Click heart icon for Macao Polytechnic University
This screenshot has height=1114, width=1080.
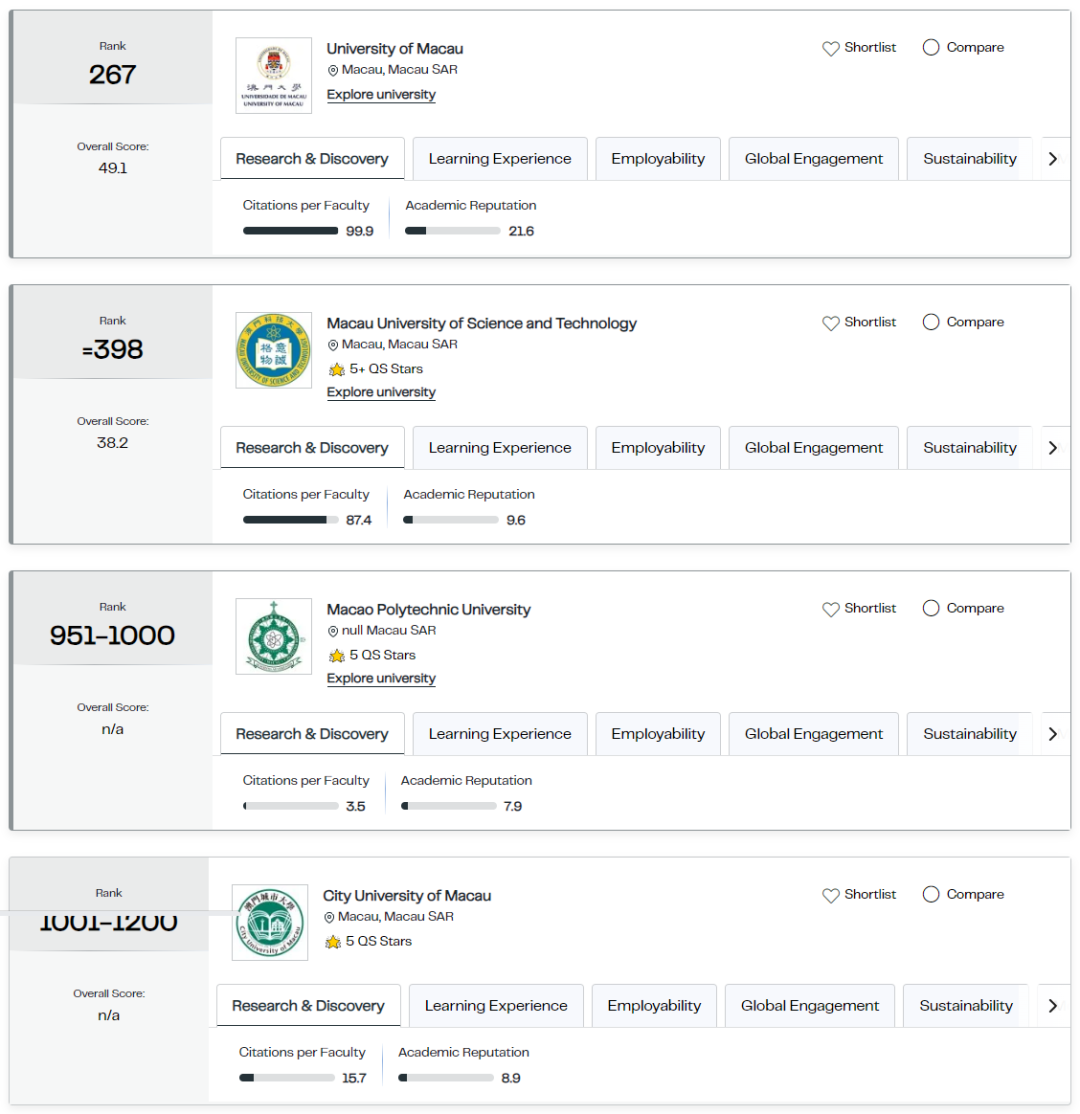point(831,609)
